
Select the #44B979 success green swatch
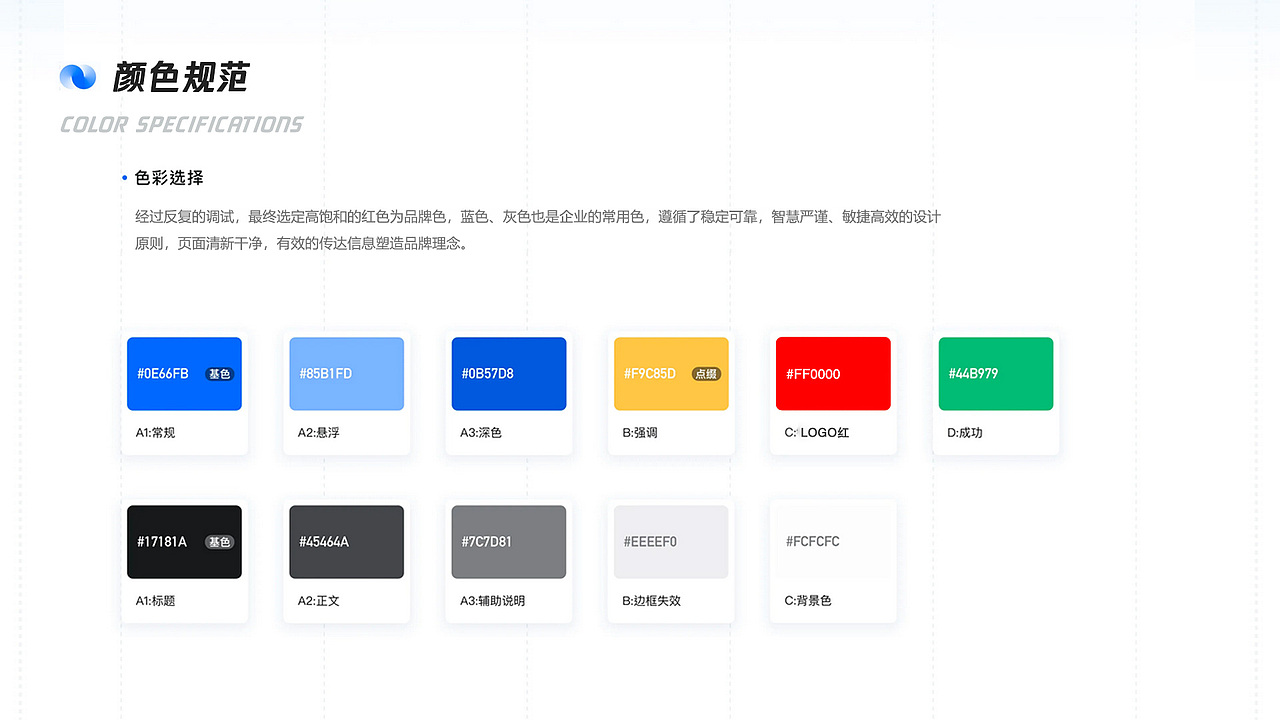pyautogui.click(x=995, y=373)
